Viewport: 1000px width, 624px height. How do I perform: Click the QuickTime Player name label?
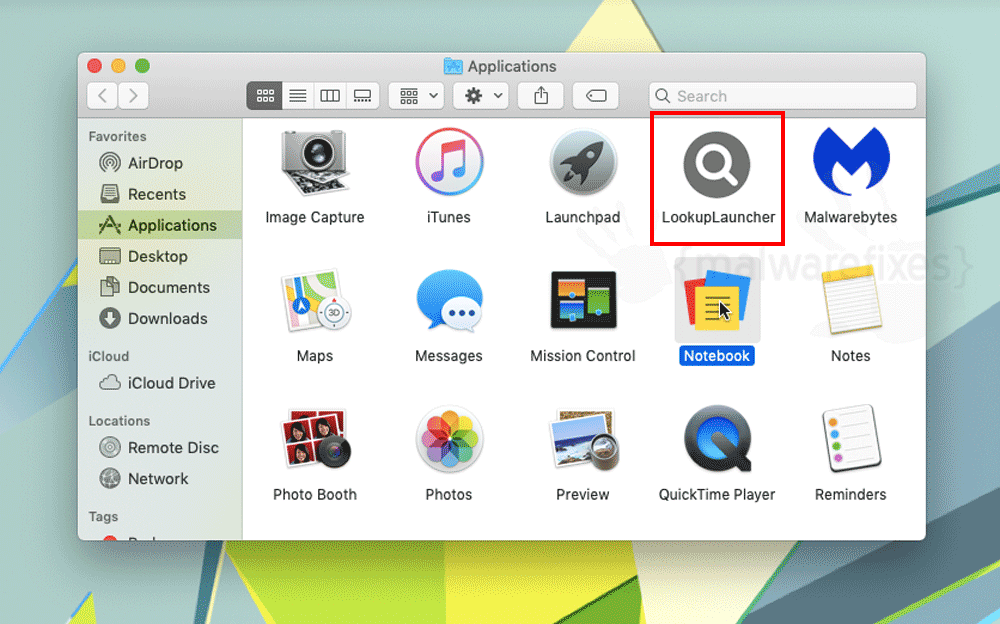[717, 494]
